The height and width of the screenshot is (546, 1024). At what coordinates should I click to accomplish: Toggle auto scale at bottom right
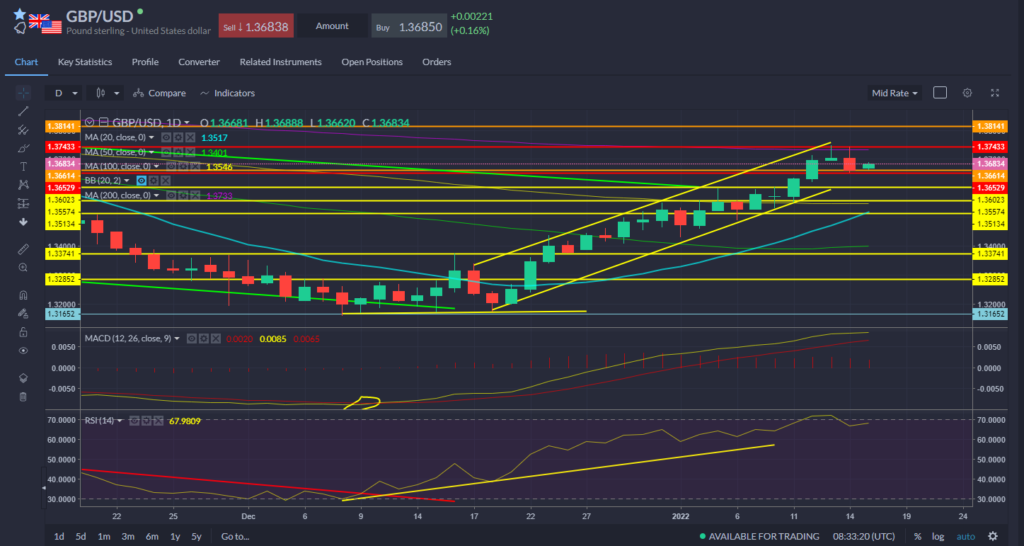[967, 536]
